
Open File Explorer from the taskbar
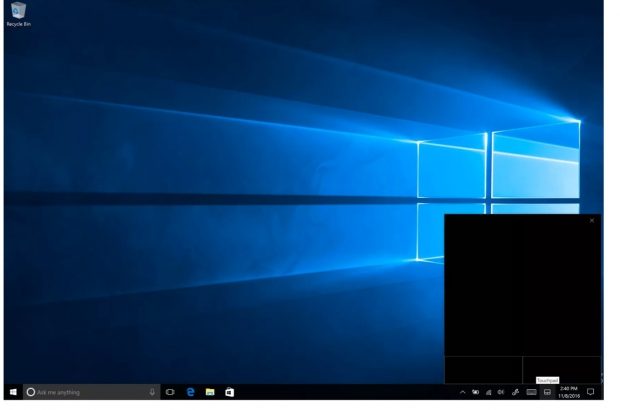210,392
